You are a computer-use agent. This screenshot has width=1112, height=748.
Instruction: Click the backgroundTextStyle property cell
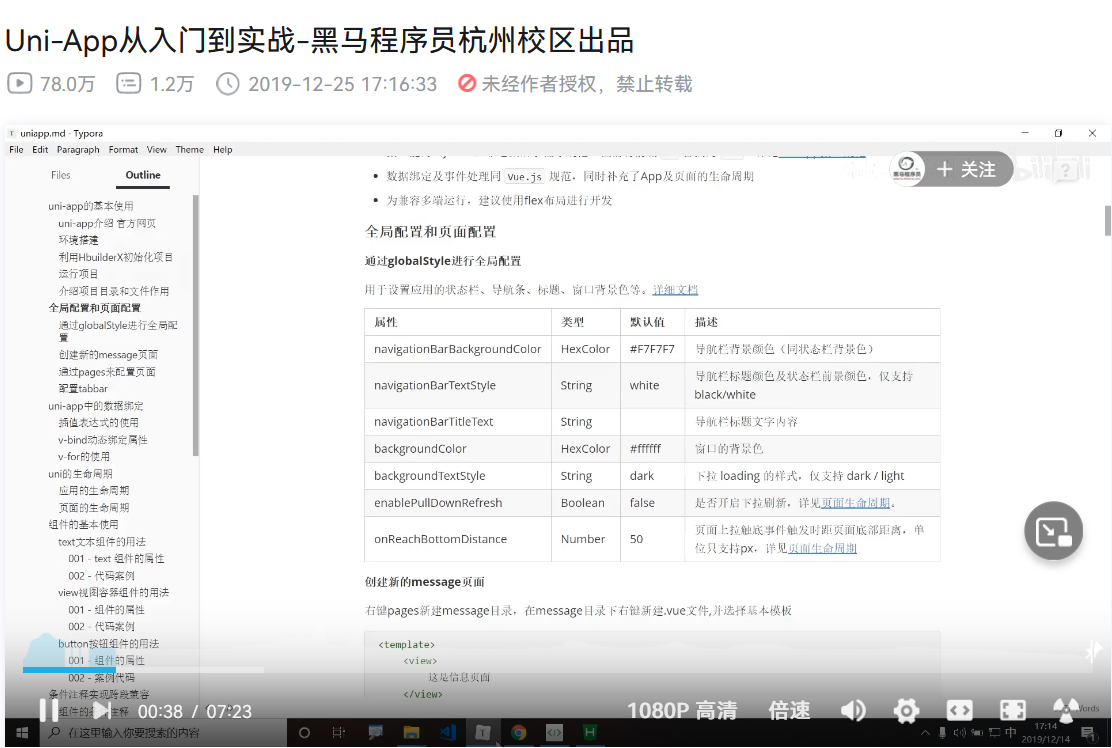[x=457, y=476]
